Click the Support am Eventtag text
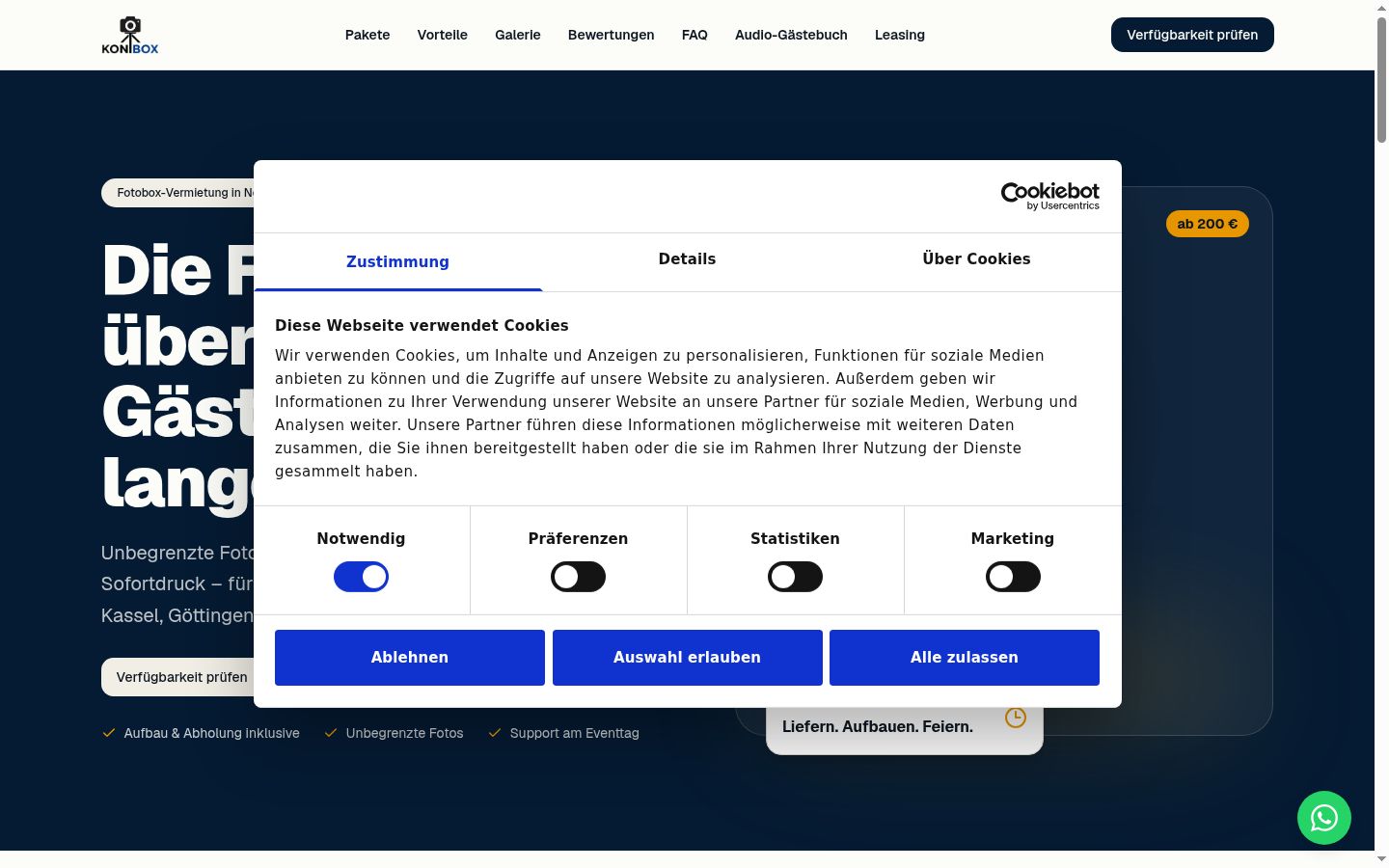 pyautogui.click(x=574, y=733)
